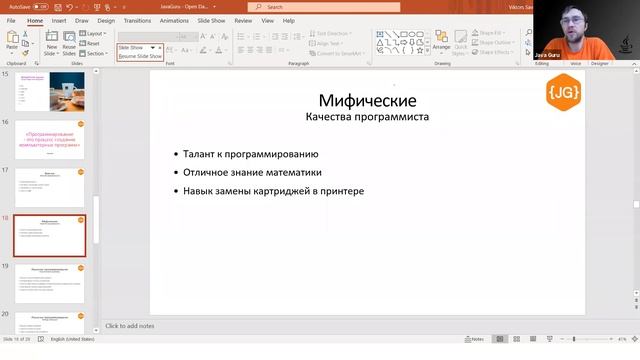Viewport: 640px width, 360px height.
Task: Open the View tab
Action: pyautogui.click(x=267, y=20)
